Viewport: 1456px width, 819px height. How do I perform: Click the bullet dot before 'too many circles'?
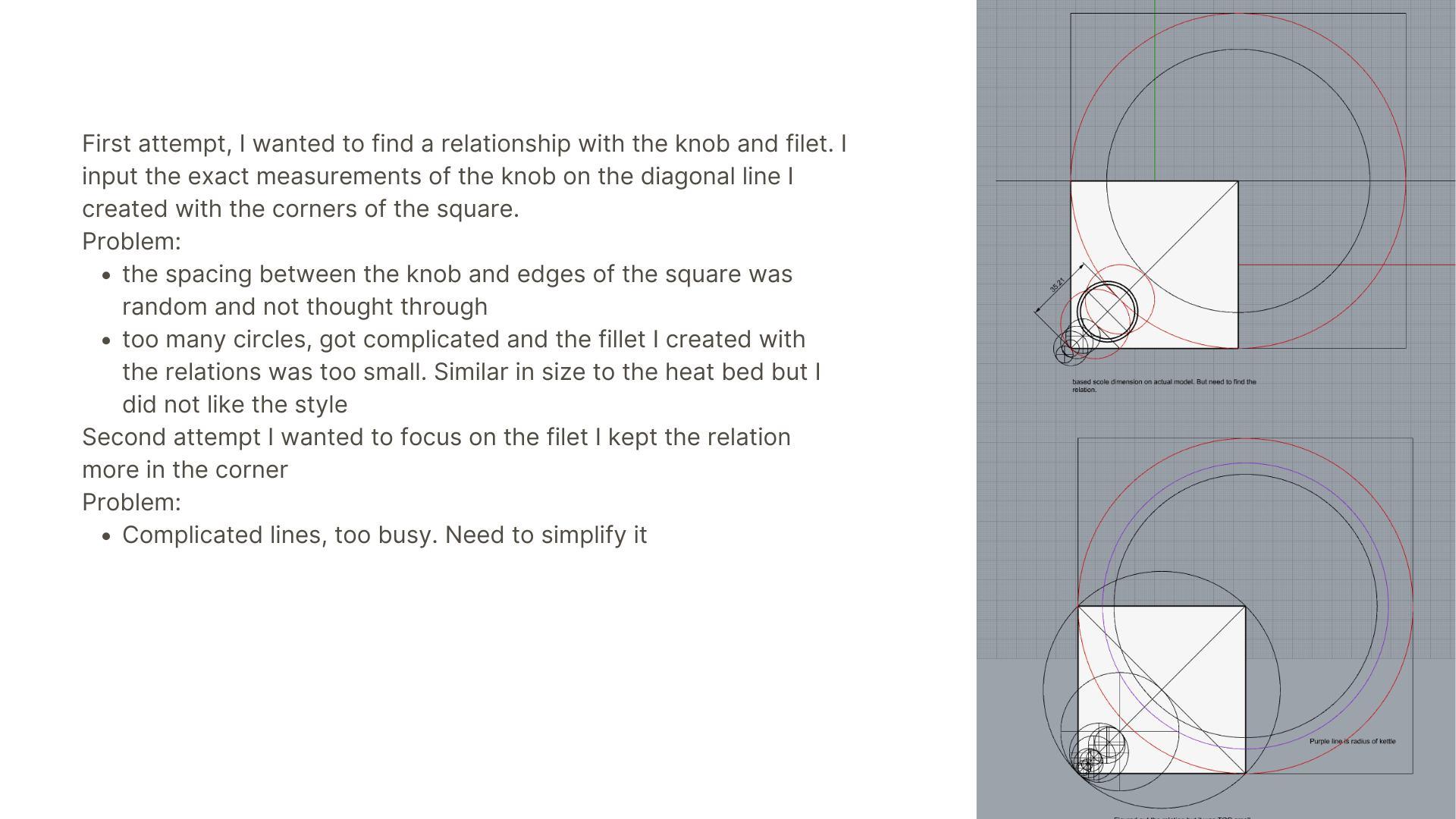106,340
